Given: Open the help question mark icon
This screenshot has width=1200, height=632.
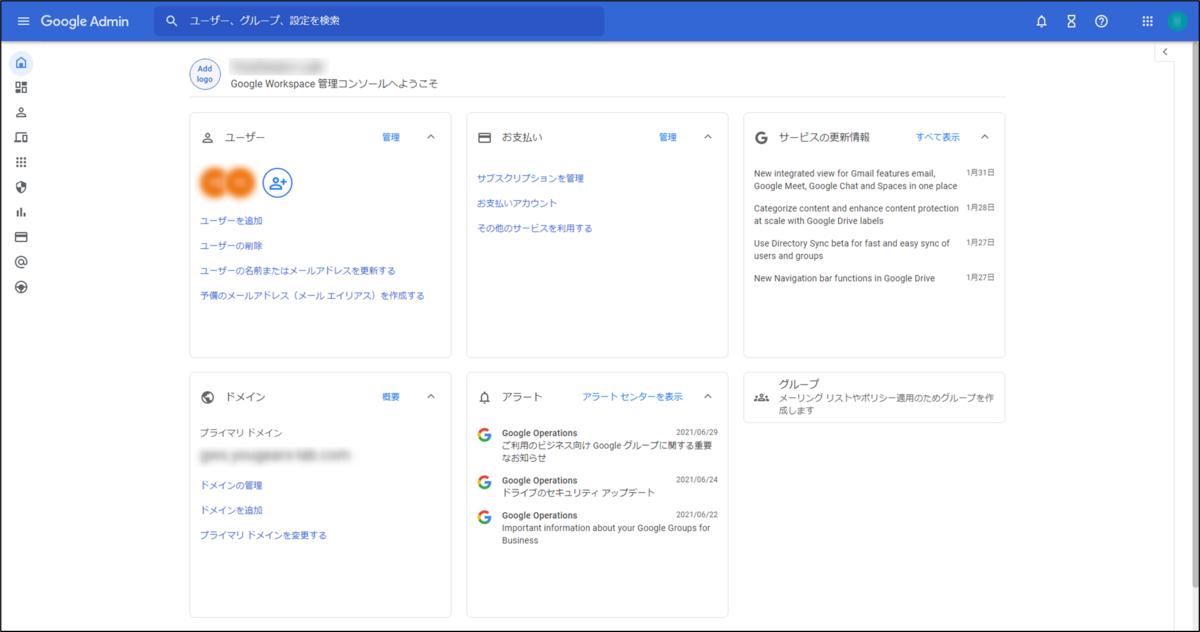Looking at the screenshot, I should [x=1101, y=21].
